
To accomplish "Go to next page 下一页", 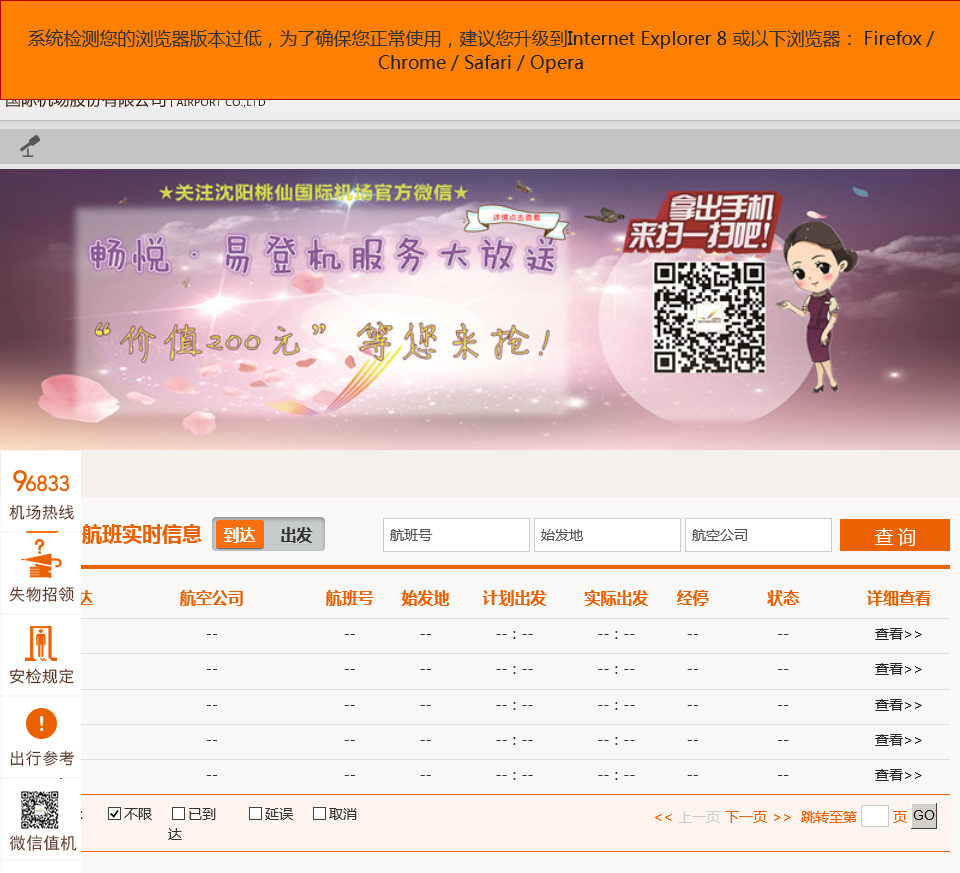I will point(746,817).
